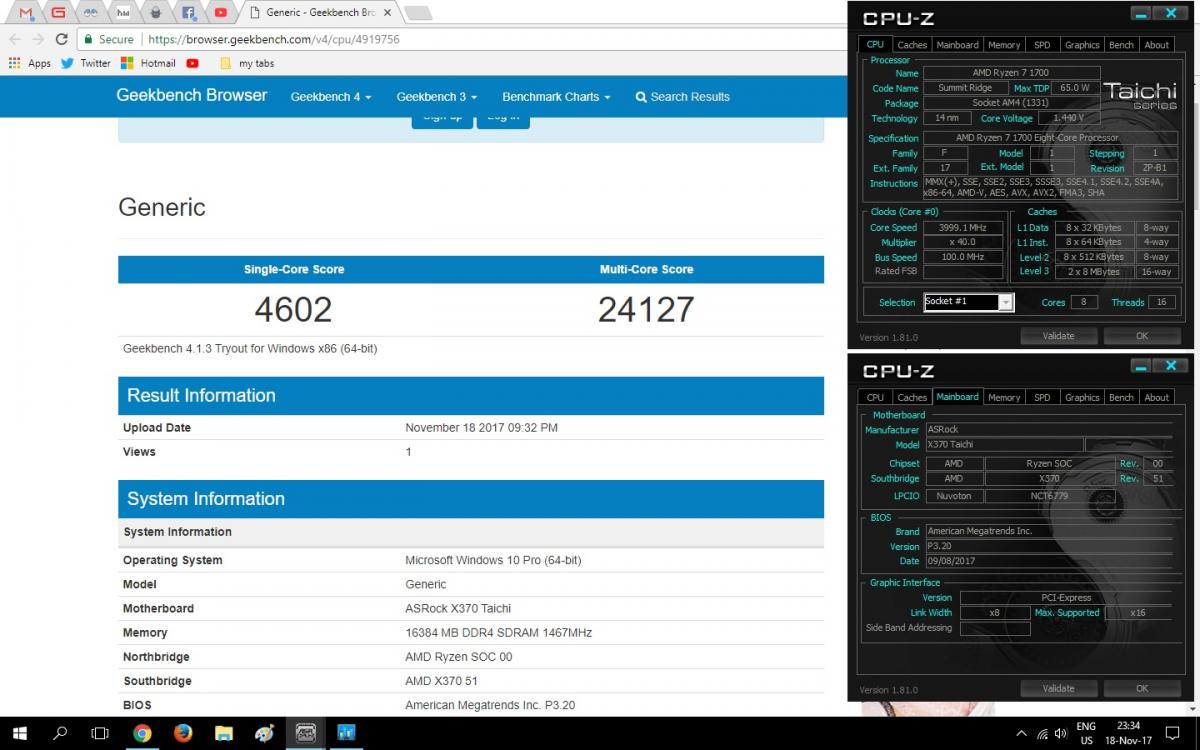Expand the Benchmark Charts dropdown menu
The image size is (1200, 750).
pyautogui.click(x=556, y=97)
